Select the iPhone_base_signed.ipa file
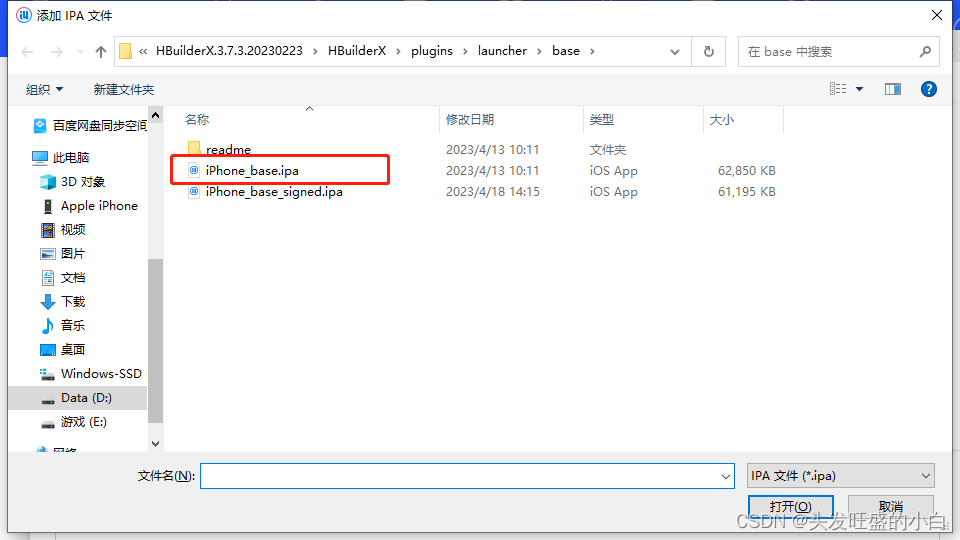This screenshot has width=960, height=540. pos(274,192)
